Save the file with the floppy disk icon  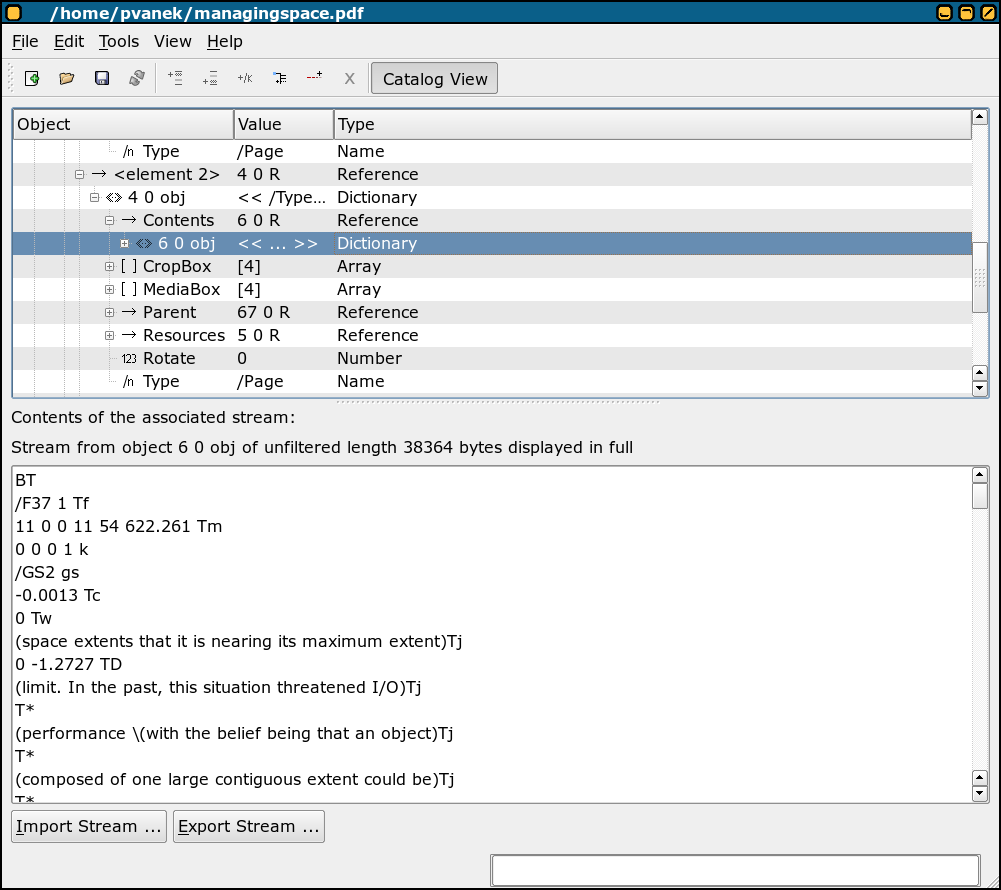[102, 78]
